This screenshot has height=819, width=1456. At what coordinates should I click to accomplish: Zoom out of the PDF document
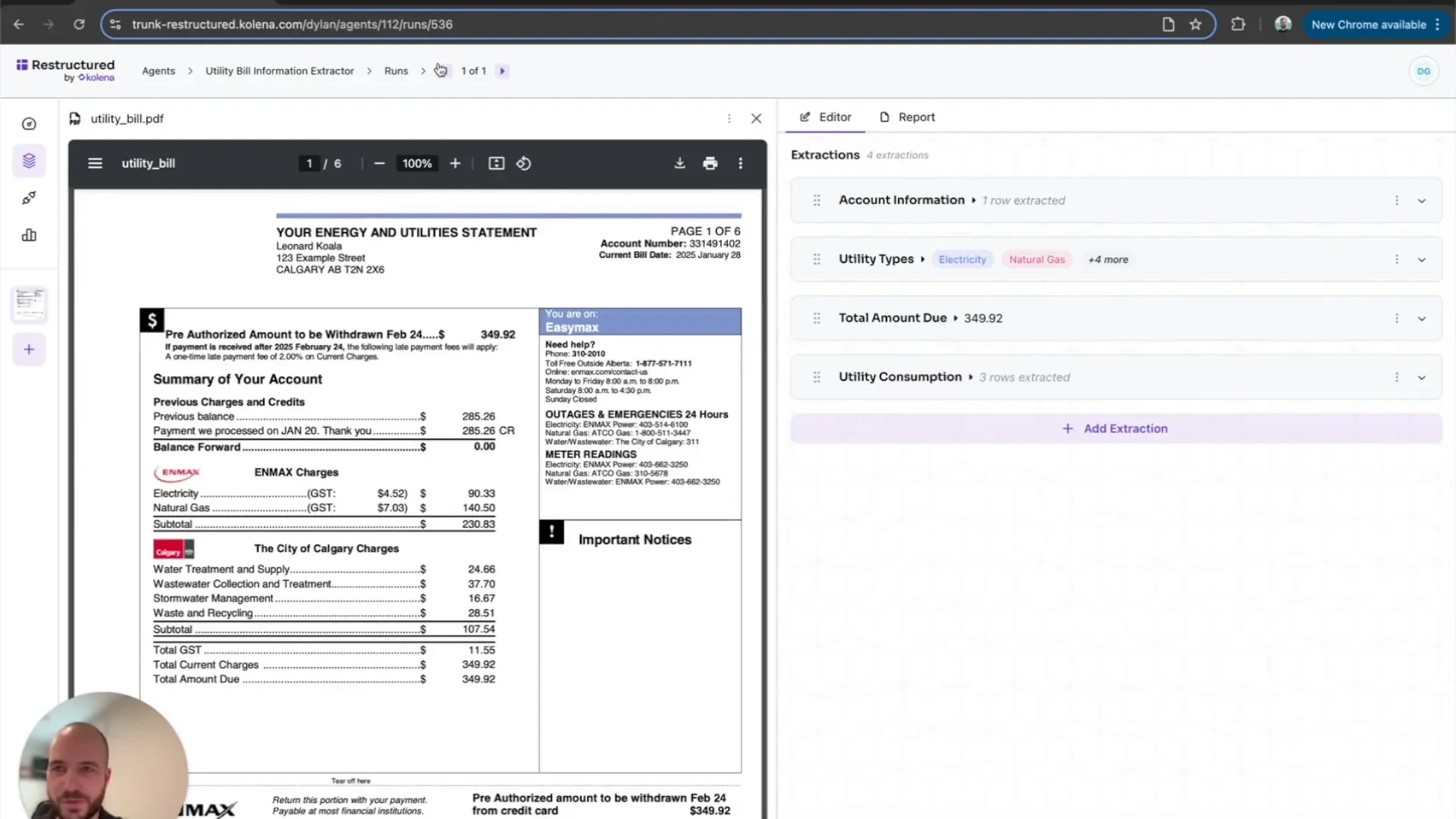point(379,163)
